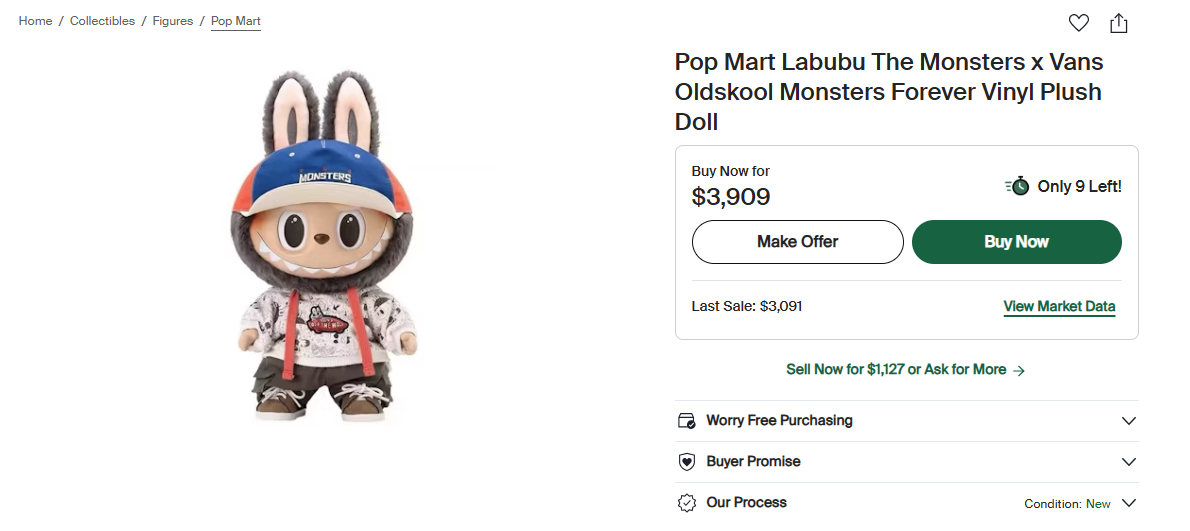Navigate to Figures breadcrumb

173,21
